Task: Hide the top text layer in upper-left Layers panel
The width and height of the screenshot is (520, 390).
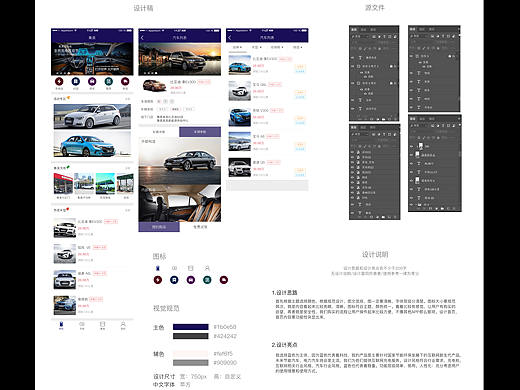Action: (x=353, y=58)
